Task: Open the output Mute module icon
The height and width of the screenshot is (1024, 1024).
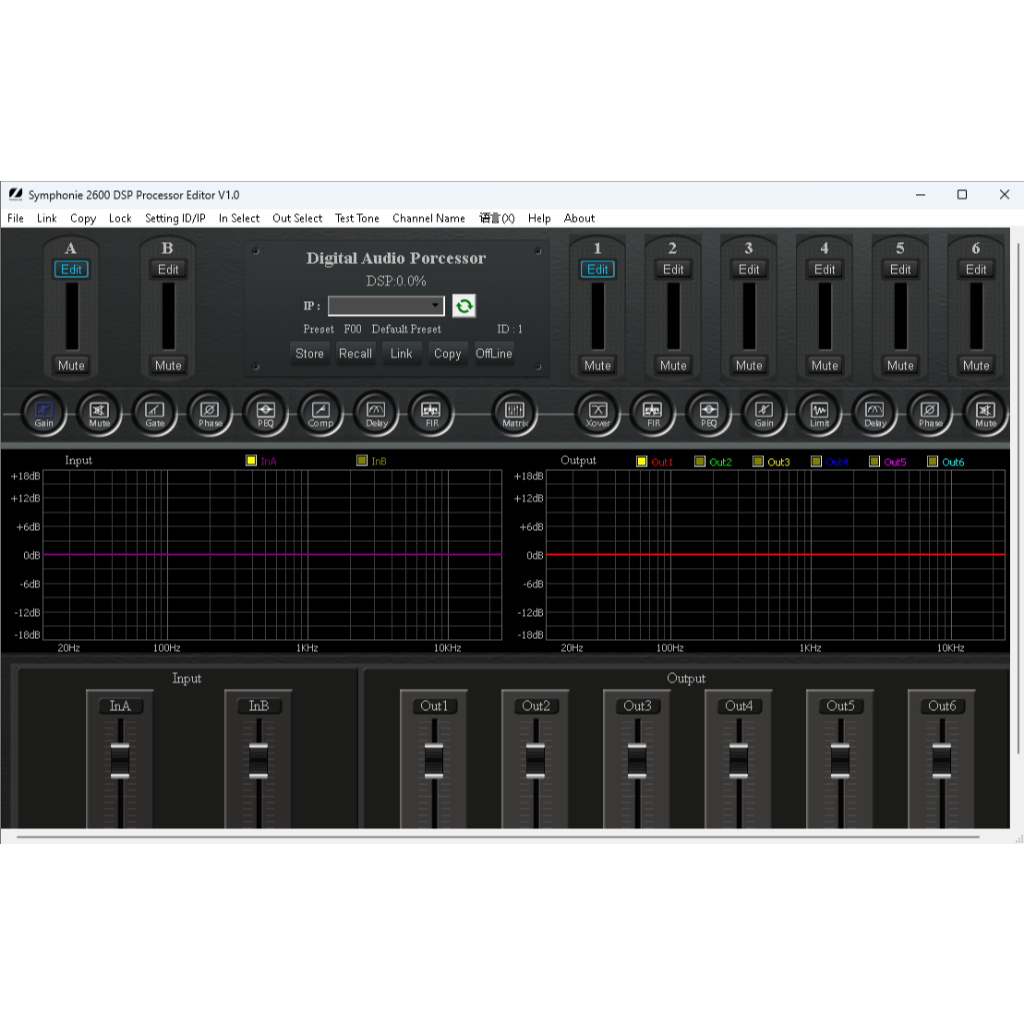Action: pos(985,413)
